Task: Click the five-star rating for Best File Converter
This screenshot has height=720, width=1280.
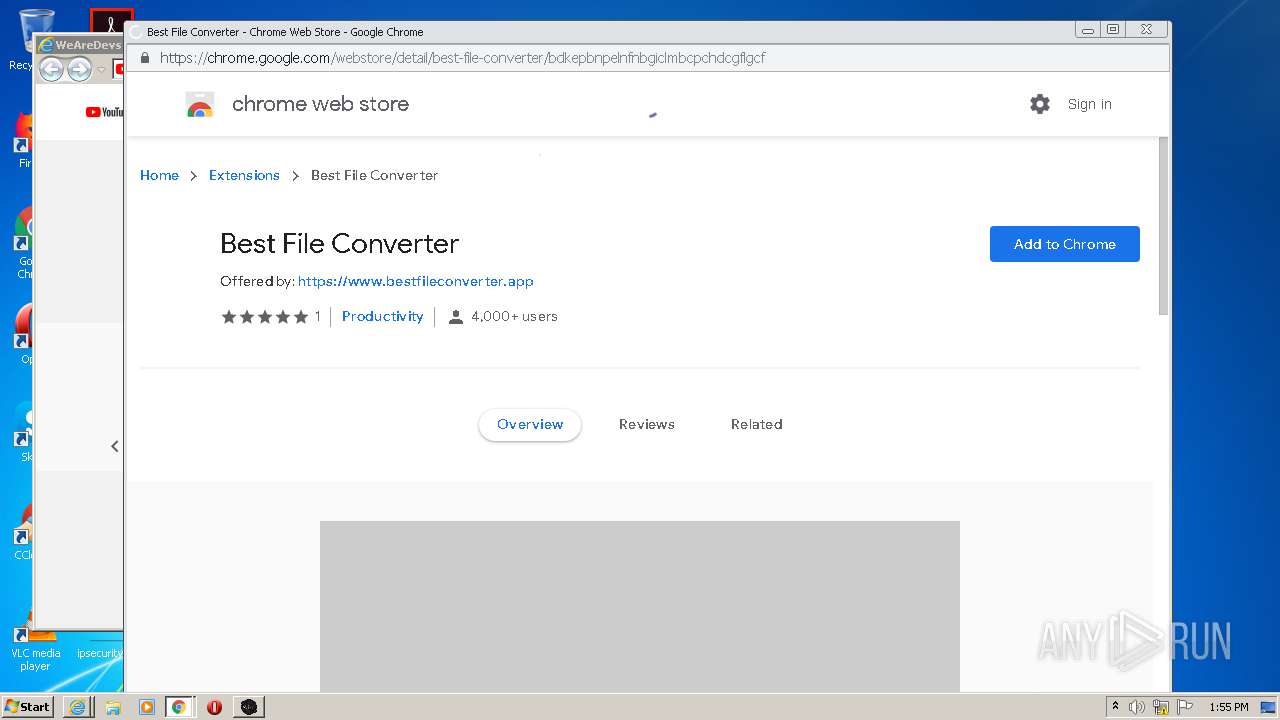Action: pos(265,317)
